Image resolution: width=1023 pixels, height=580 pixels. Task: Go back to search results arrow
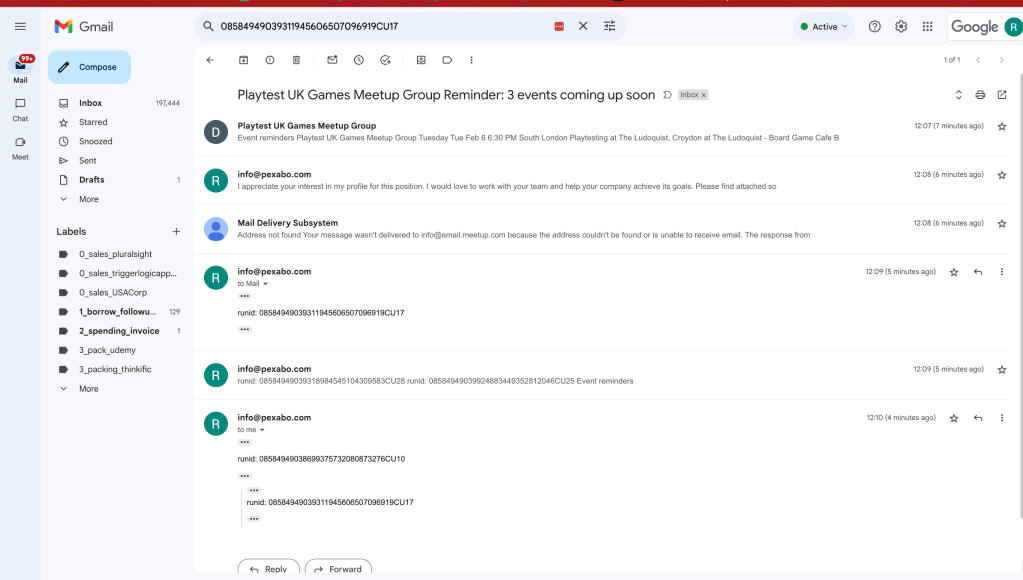(210, 60)
